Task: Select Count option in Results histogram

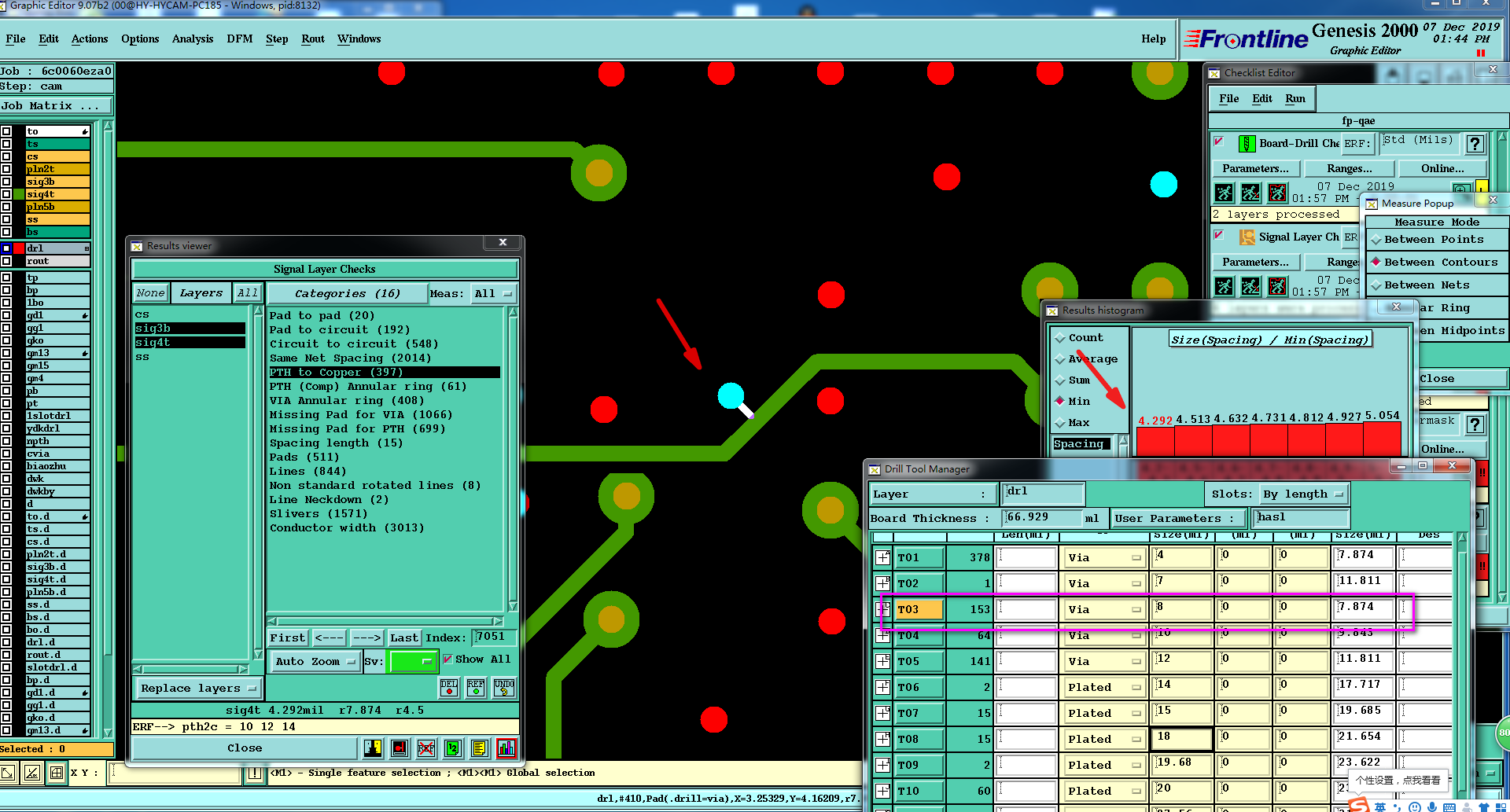Action: click(x=1080, y=338)
